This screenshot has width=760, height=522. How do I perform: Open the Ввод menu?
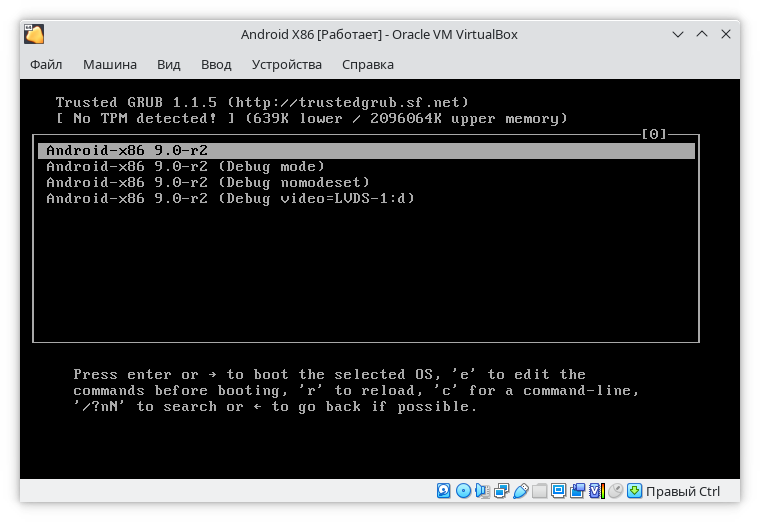click(216, 65)
